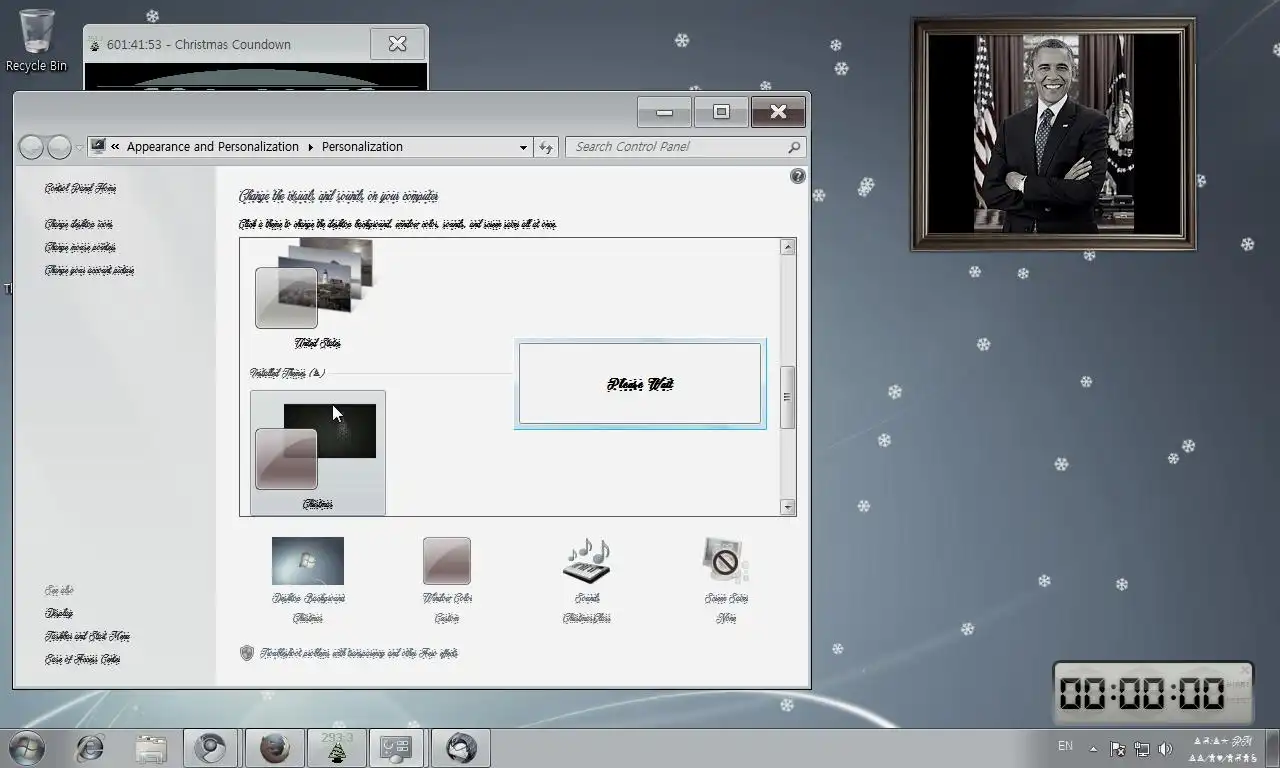Open Desktop Background settings icon
Viewport: 1280px width, 768px height.
pyautogui.click(x=308, y=561)
